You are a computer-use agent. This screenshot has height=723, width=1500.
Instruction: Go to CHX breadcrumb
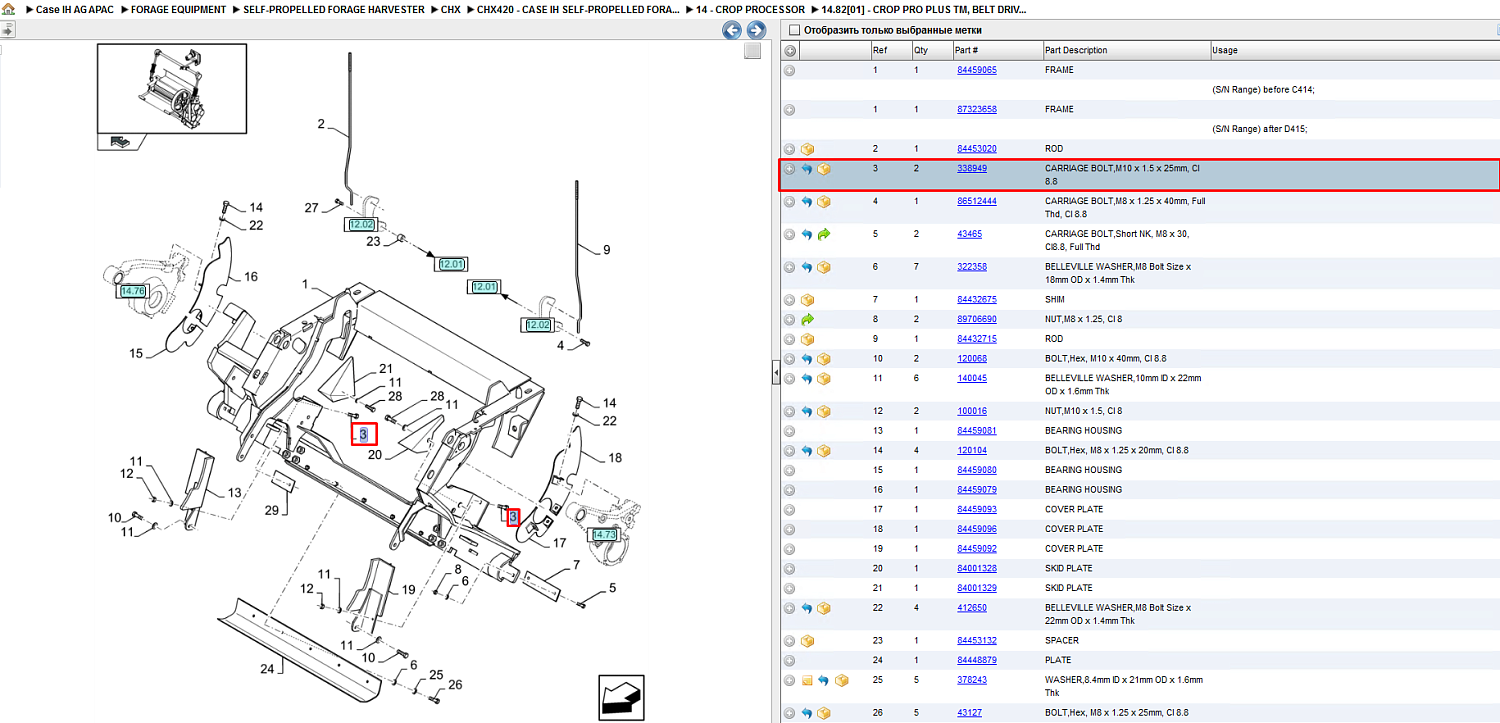451,9
